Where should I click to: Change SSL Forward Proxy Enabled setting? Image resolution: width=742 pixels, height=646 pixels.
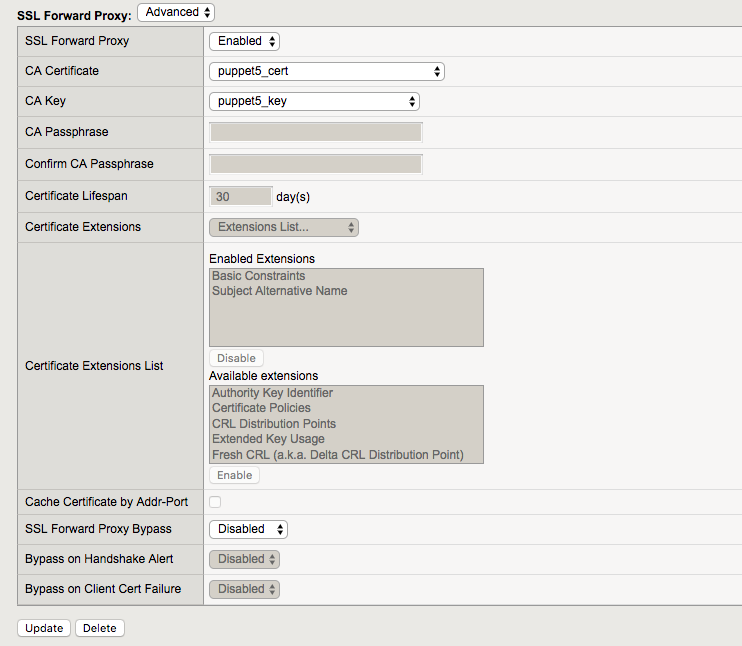[244, 41]
